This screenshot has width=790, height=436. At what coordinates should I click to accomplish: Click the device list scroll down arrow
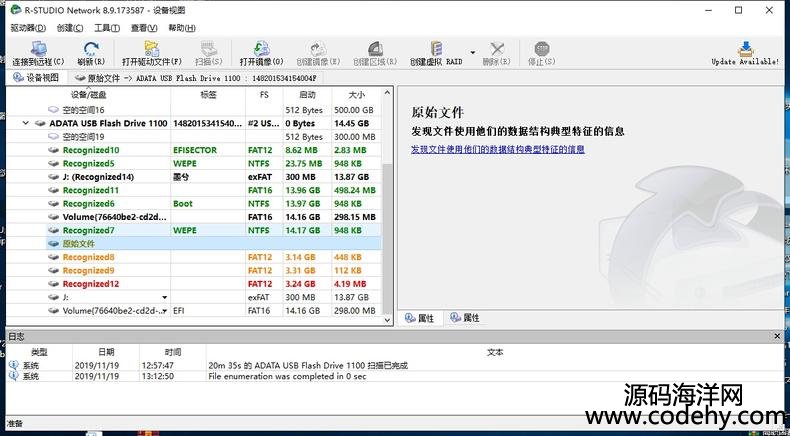[387, 320]
